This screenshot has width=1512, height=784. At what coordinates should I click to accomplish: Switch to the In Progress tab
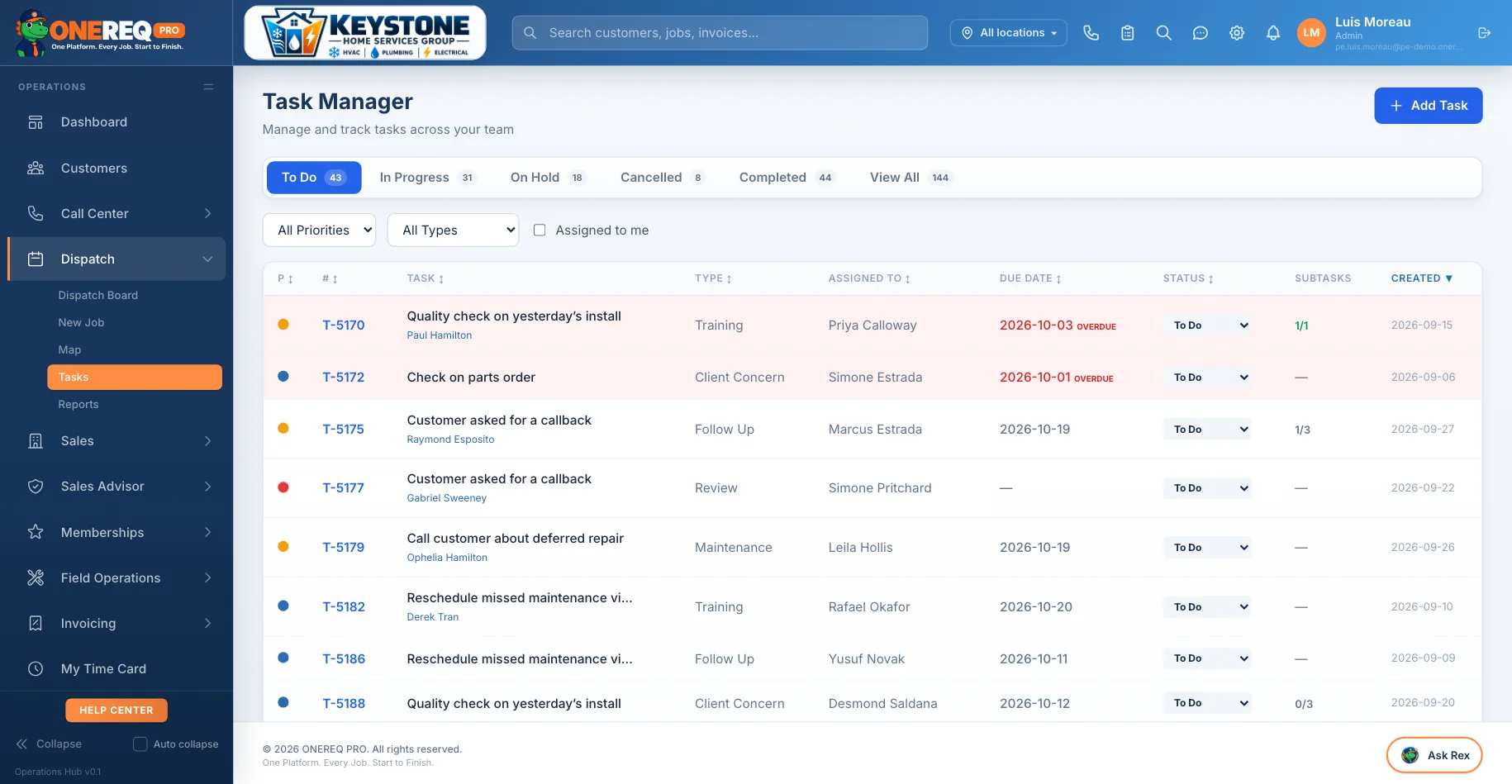(x=427, y=178)
